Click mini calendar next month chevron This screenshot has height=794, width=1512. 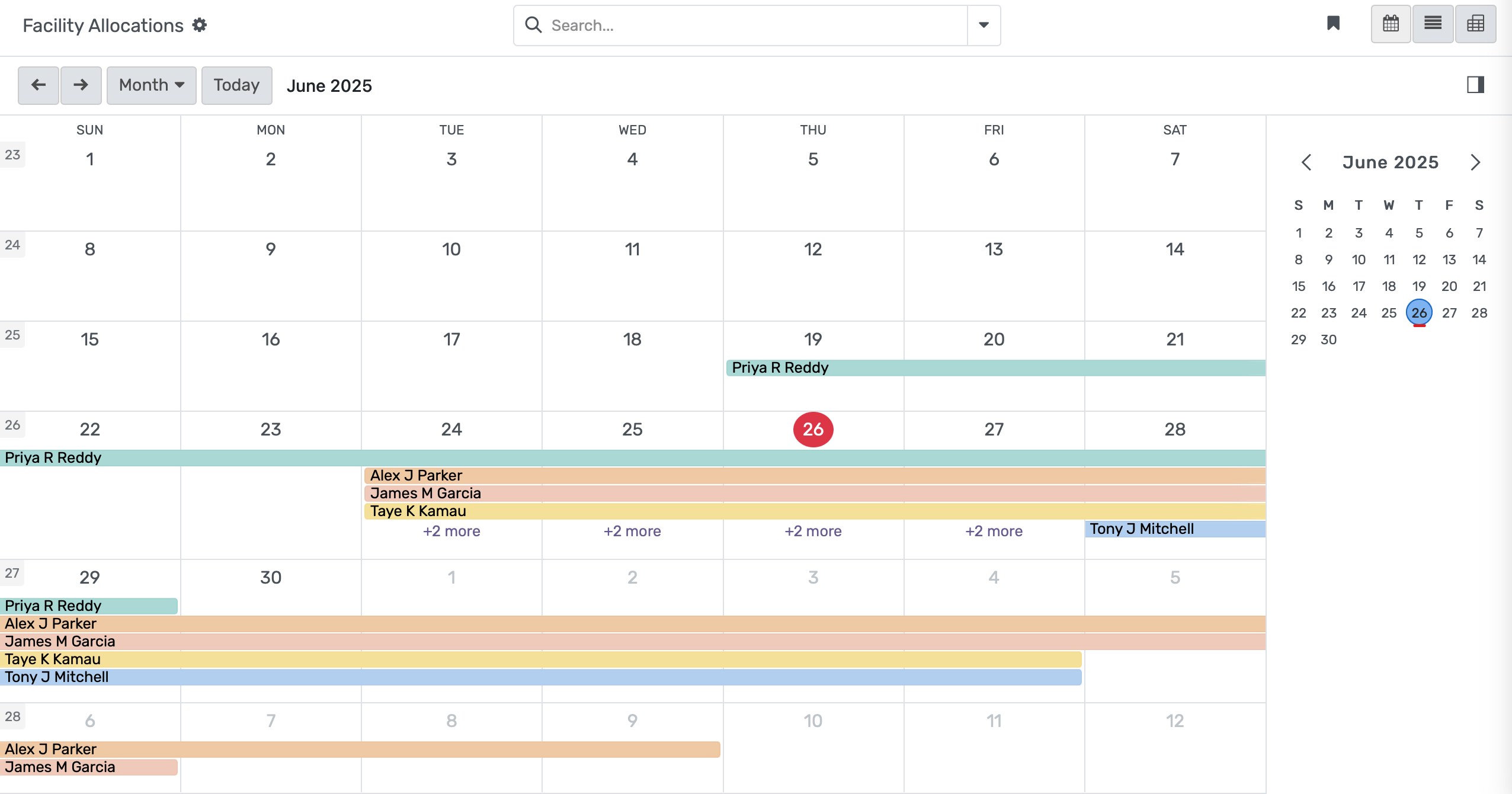[1475, 162]
